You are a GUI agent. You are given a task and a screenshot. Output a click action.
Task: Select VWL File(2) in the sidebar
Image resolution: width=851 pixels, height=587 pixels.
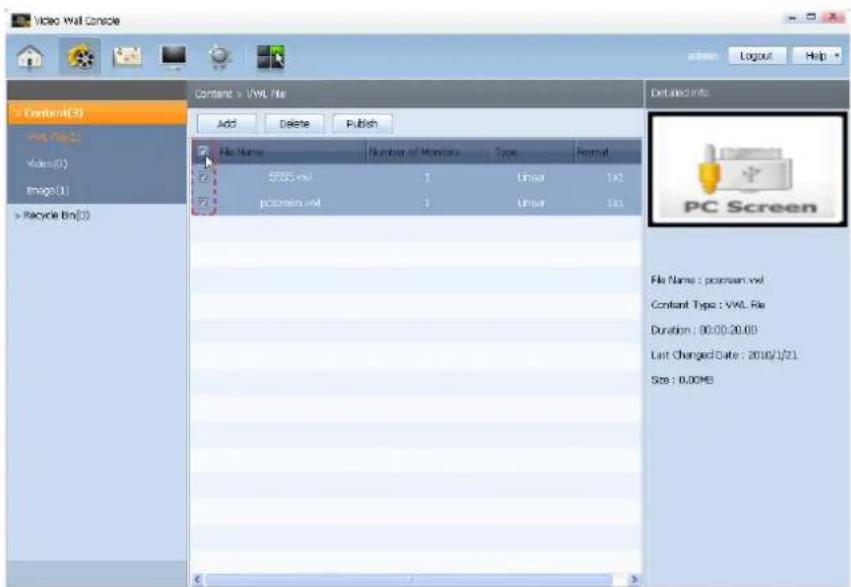(53, 137)
